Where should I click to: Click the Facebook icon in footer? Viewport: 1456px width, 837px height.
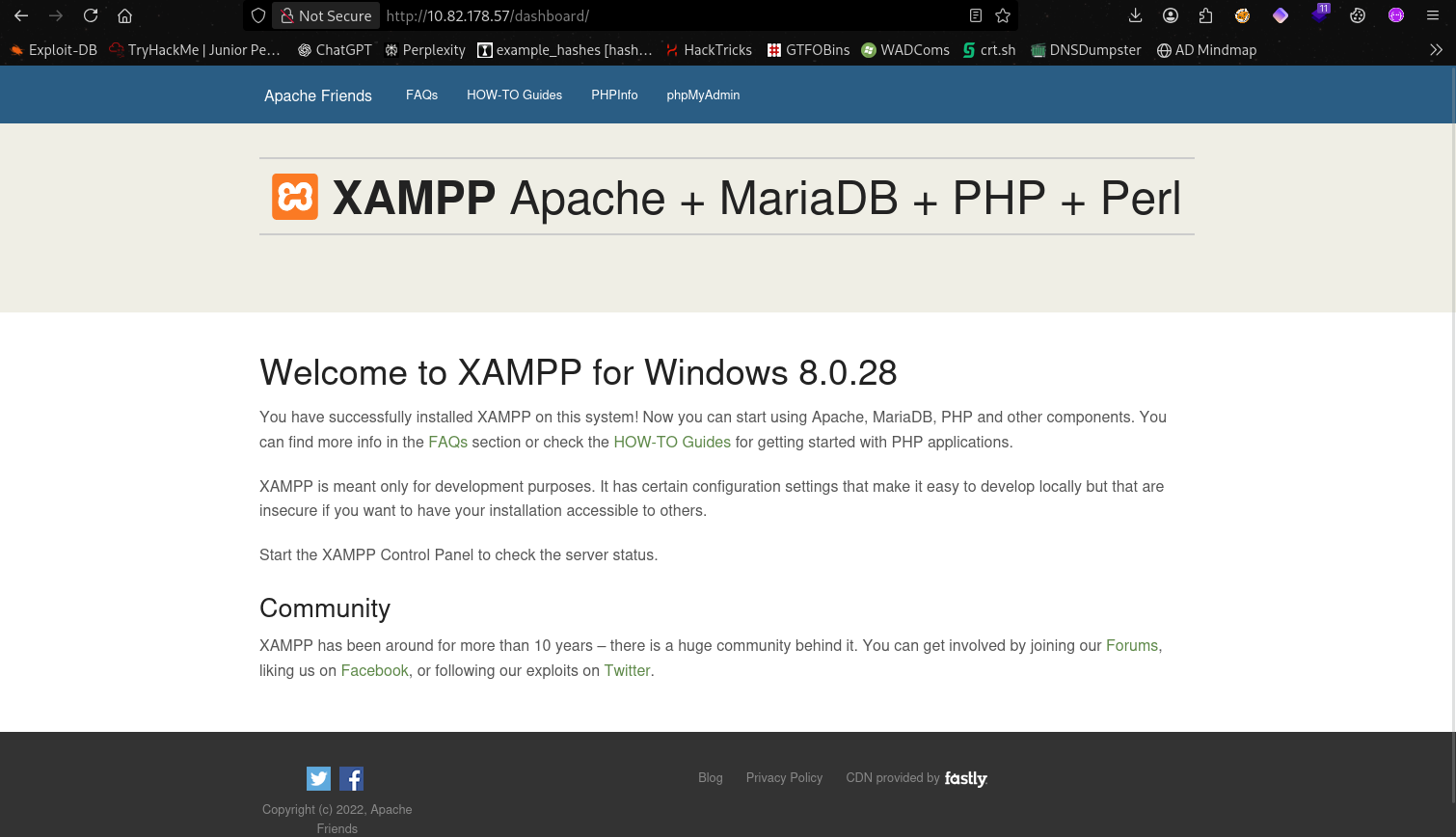[x=351, y=778]
